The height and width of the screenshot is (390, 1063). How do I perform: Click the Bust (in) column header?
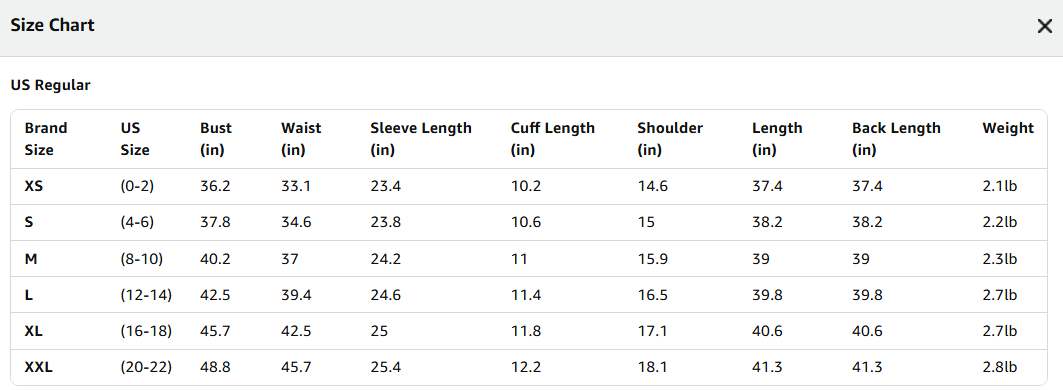(216, 139)
